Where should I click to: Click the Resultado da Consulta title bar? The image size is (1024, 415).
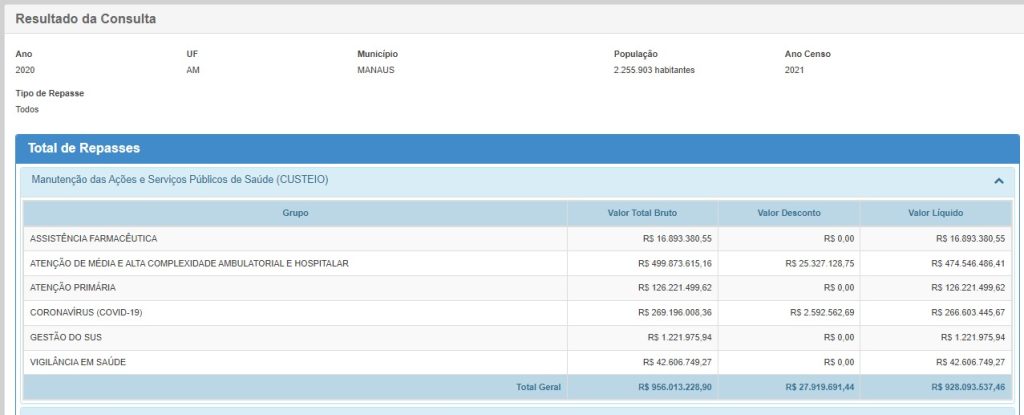pyautogui.click(x=86, y=18)
